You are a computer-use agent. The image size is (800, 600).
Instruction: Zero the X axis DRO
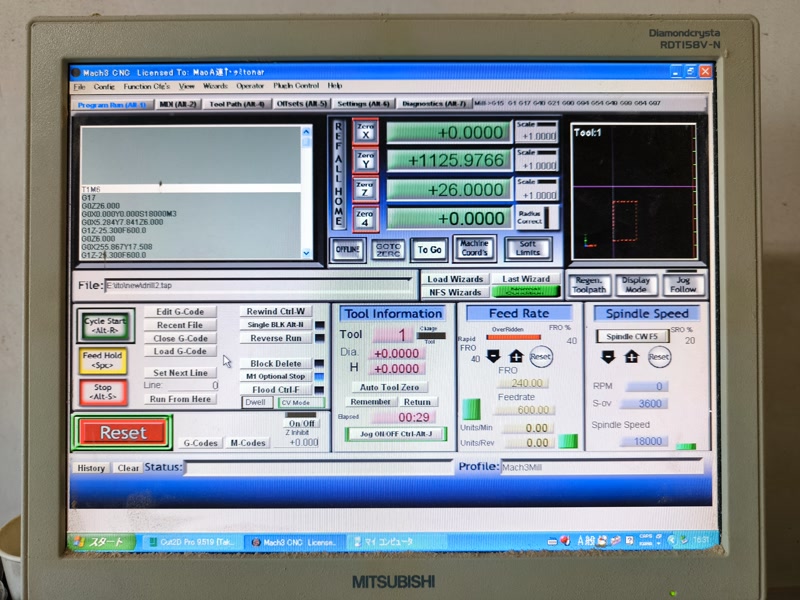(365, 132)
